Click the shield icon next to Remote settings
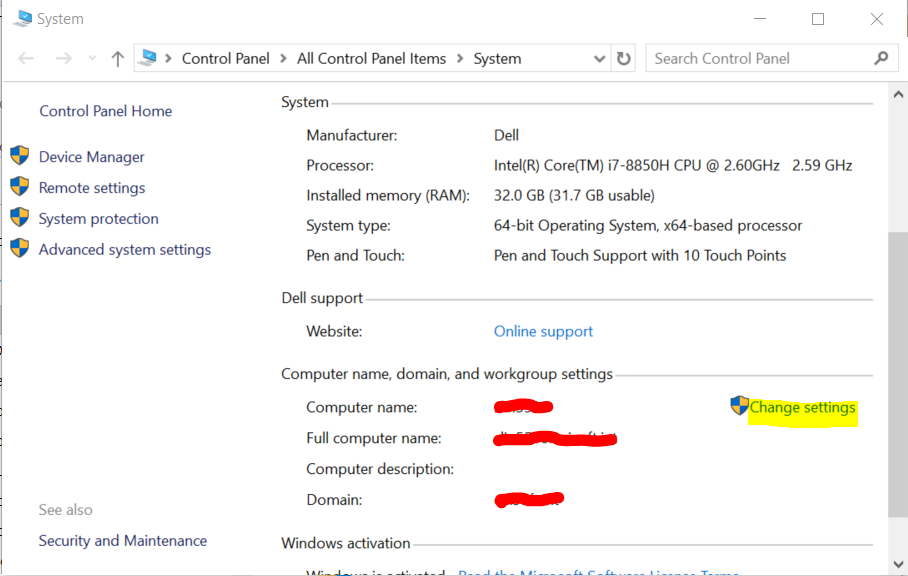 pos(19,187)
